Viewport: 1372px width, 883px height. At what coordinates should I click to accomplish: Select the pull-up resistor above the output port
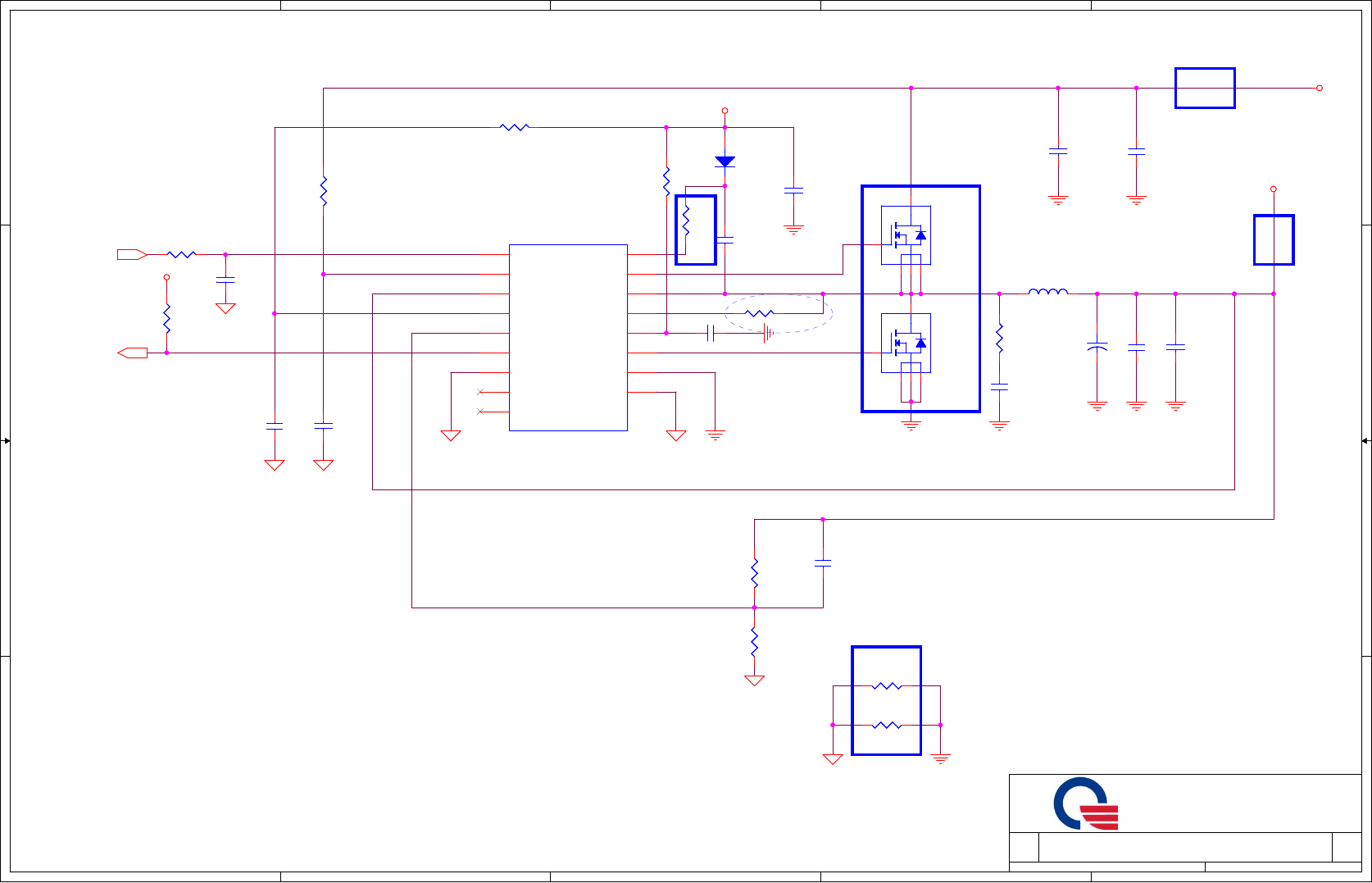click(x=166, y=318)
